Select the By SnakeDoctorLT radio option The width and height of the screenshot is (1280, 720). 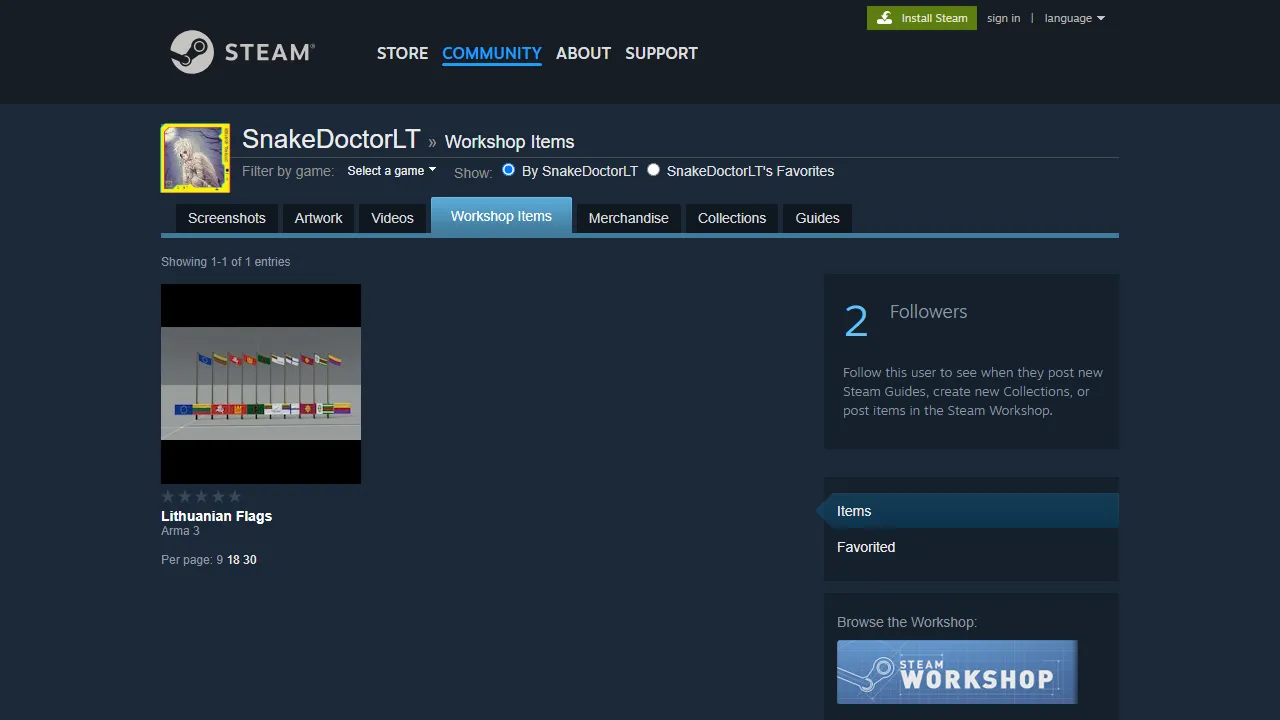click(509, 170)
